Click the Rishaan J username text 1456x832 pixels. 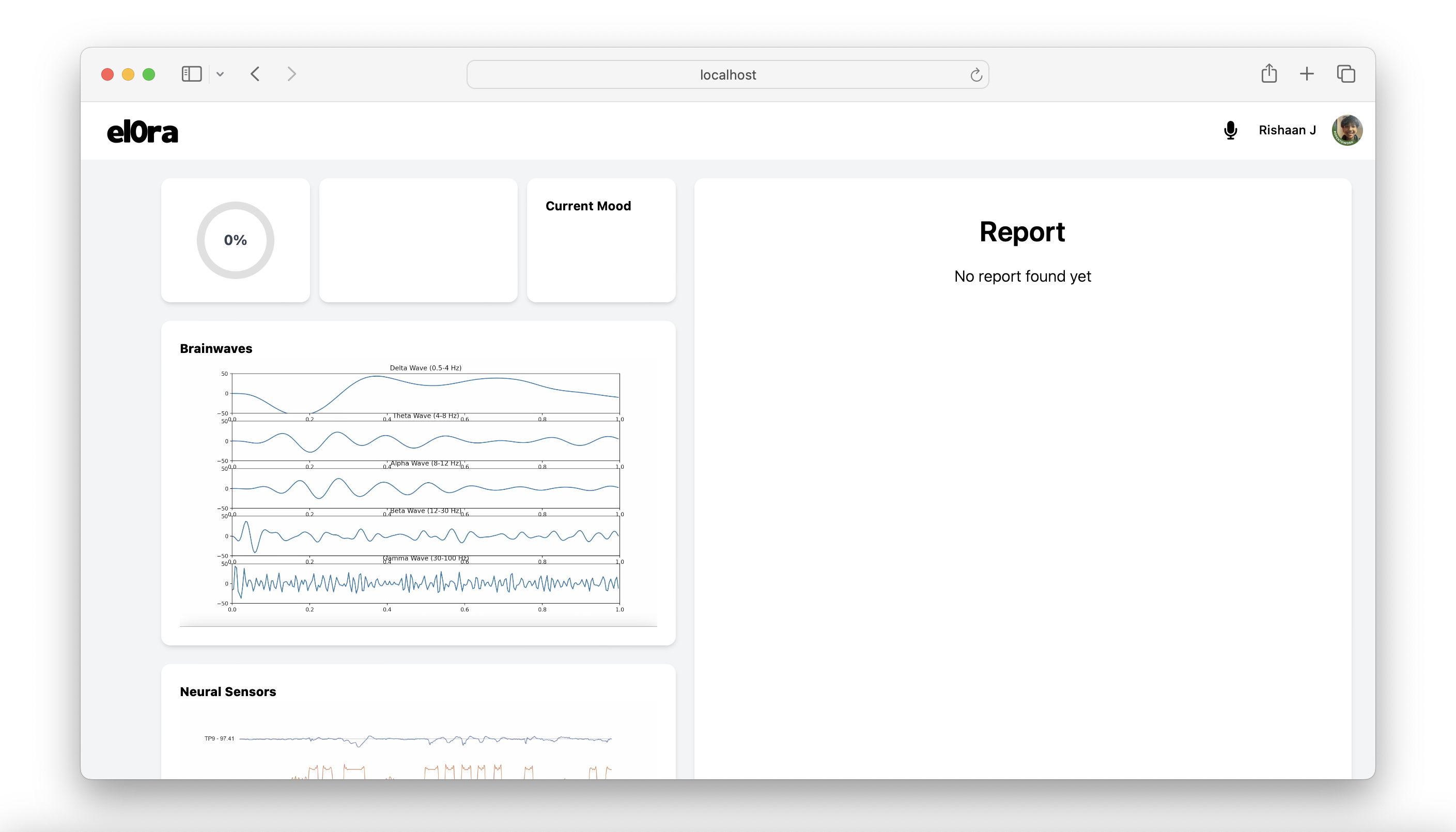point(1287,130)
